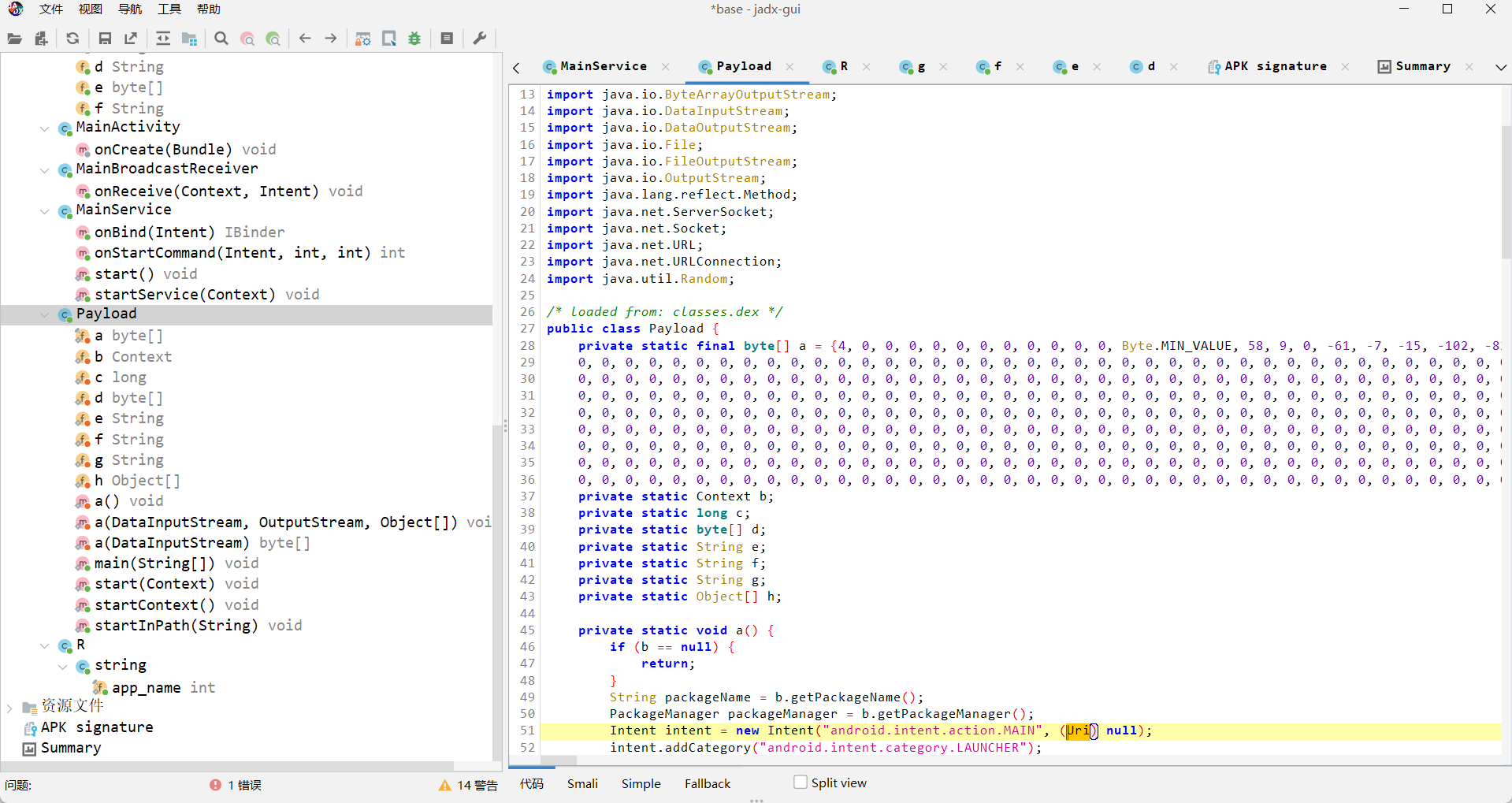Collapse the string subclass node

pyautogui.click(x=63, y=667)
